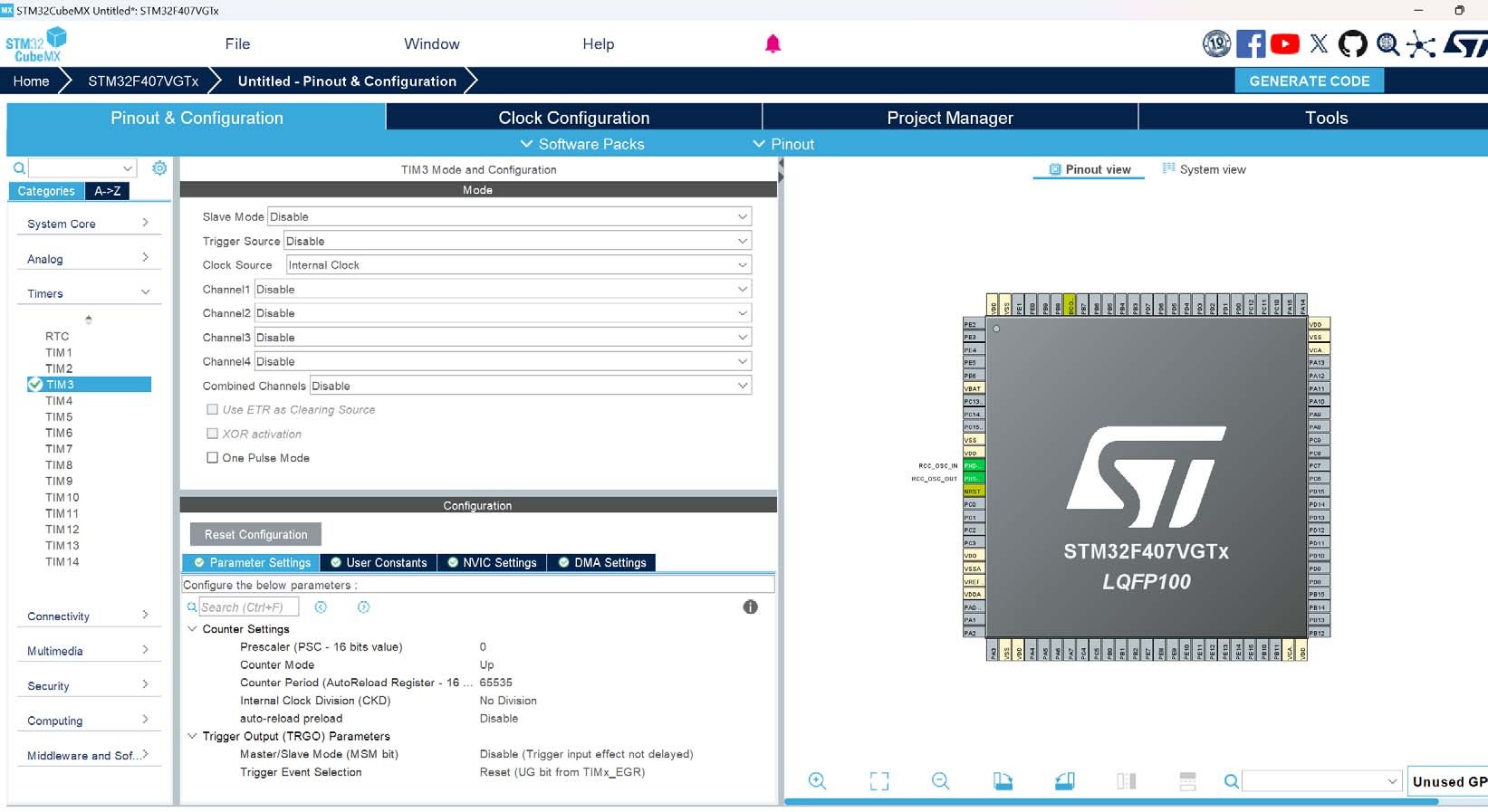
Task: Toggle the vertical split view icon
Action: (x=1126, y=780)
